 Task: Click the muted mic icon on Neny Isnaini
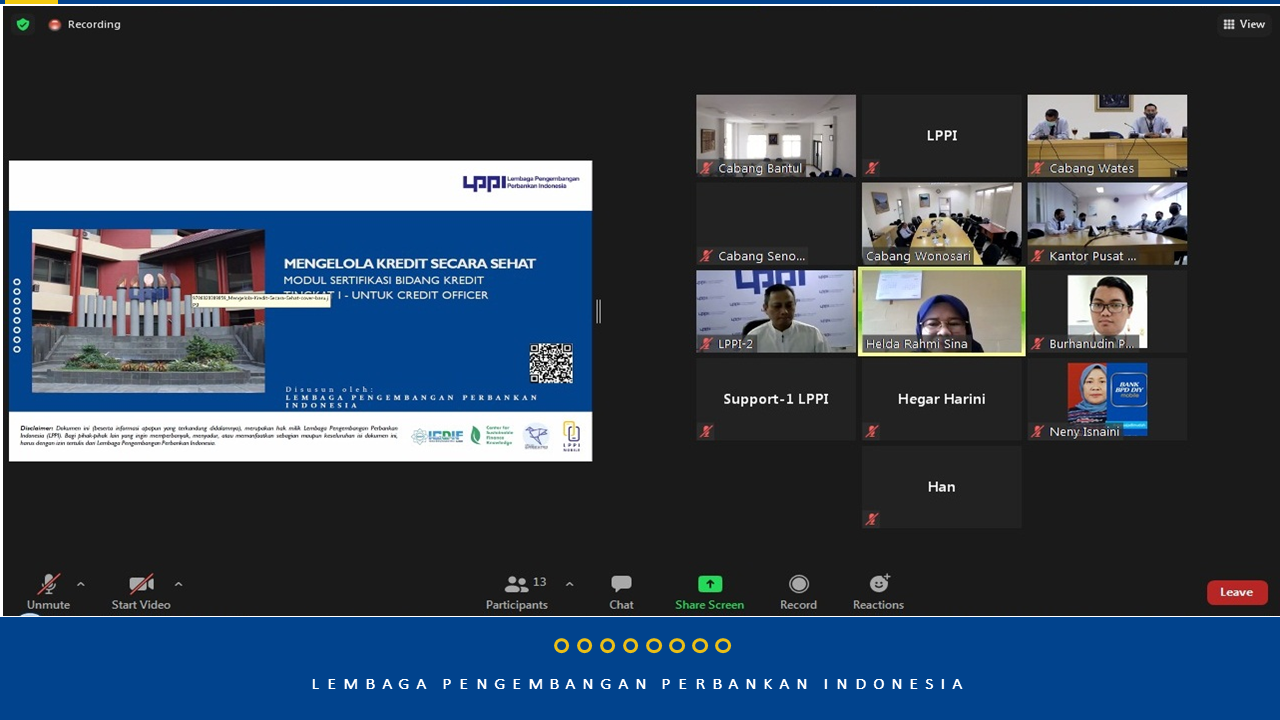click(1038, 431)
